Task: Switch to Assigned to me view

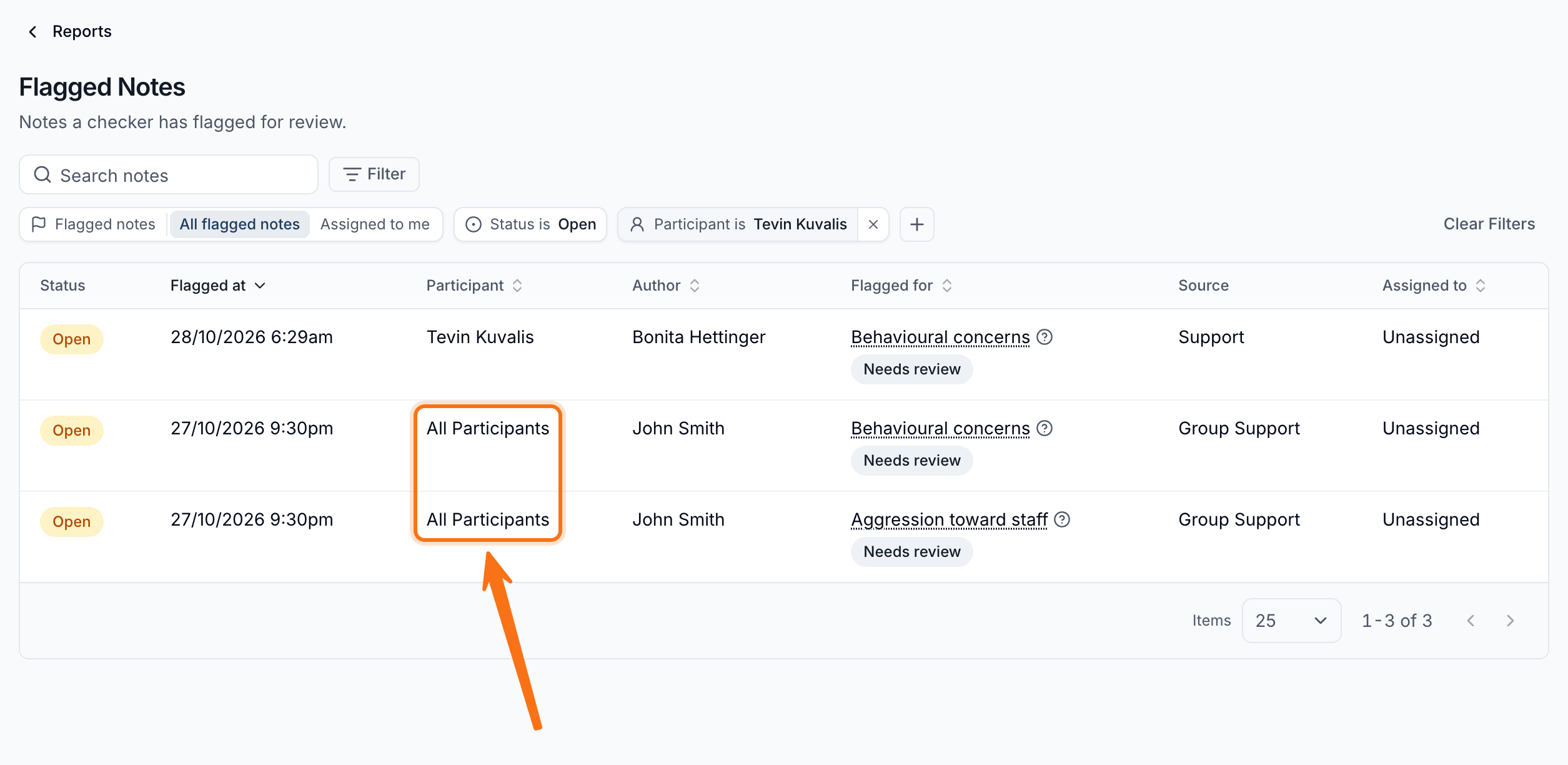Action: pos(375,224)
